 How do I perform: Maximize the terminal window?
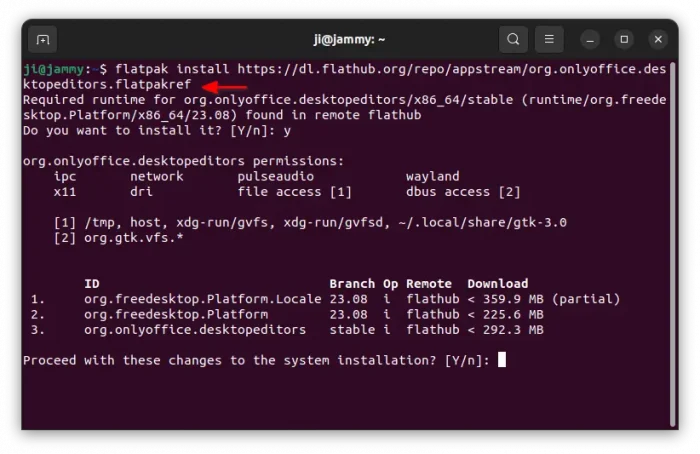(x=624, y=40)
